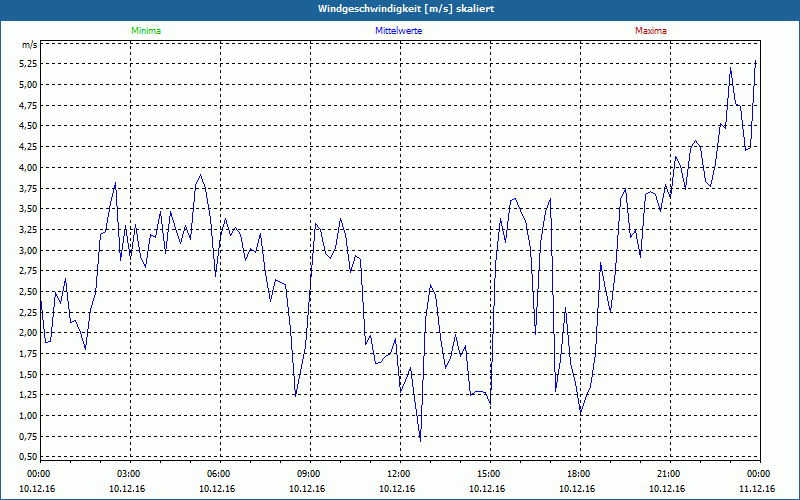The height and width of the screenshot is (500, 800).
Task: Click the 2,75 y-axis value
Action: [x=29, y=271]
